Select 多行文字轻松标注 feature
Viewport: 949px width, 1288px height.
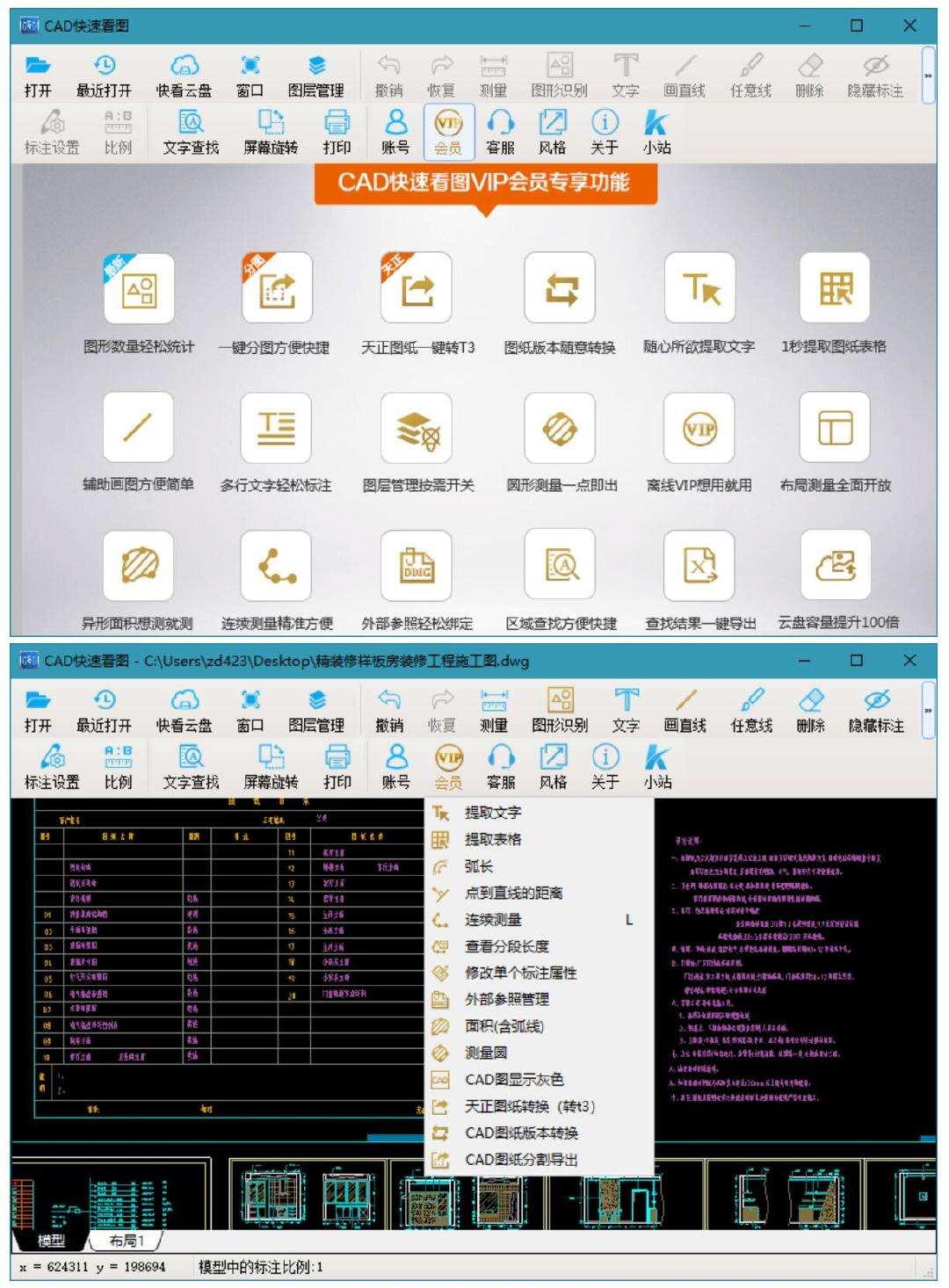(276, 427)
